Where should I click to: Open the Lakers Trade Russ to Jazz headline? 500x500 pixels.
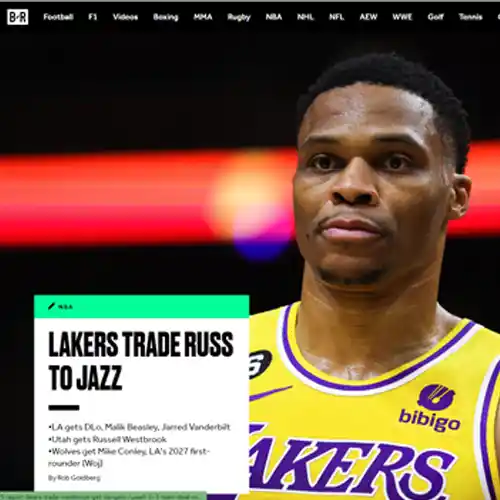tap(141, 361)
